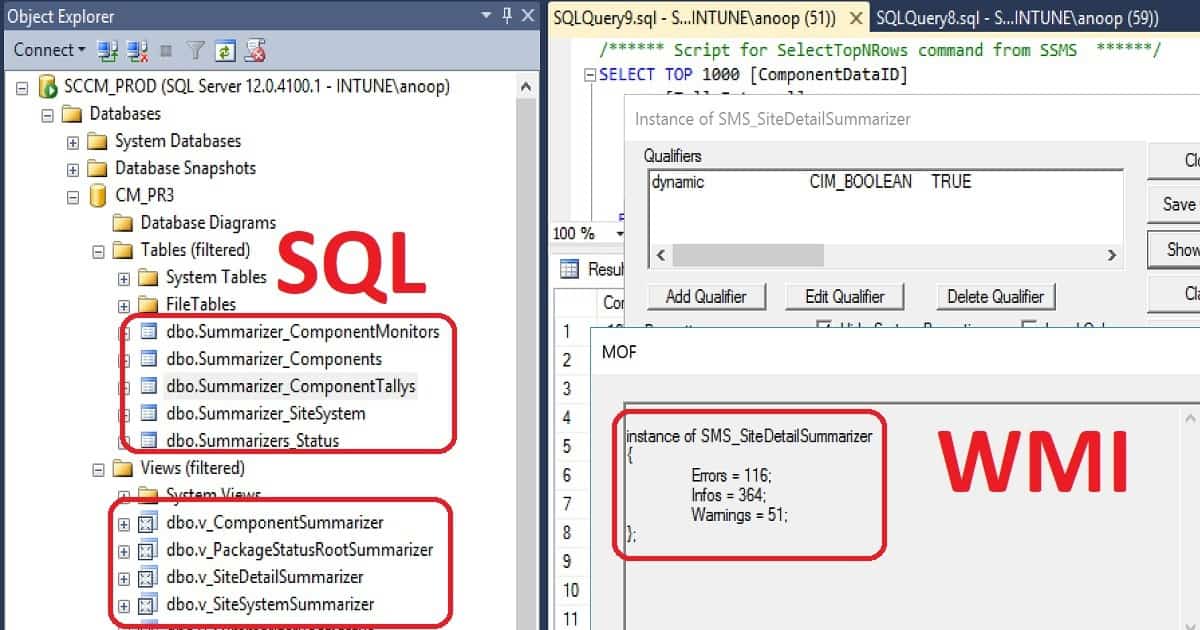
Task: Click view icon of dbo.v_ComponentSummarizer
Action: (x=149, y=523)
